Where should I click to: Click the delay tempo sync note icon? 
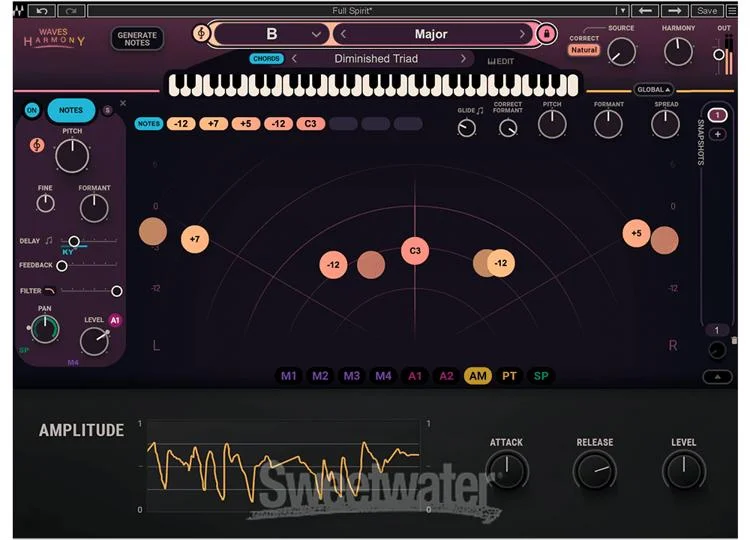(x=49, y=241)
